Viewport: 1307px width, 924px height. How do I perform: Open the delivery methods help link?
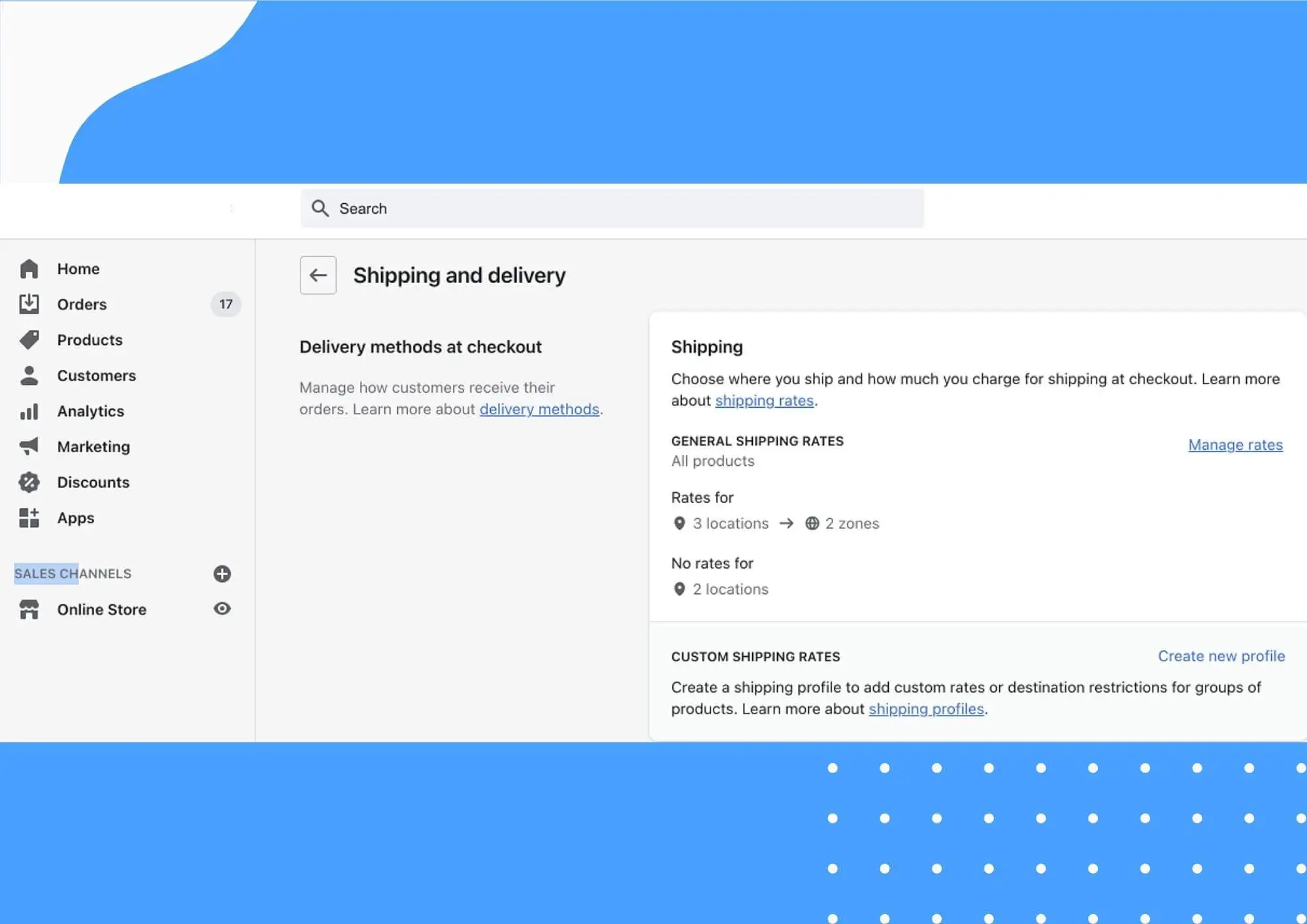pos(539,409)
